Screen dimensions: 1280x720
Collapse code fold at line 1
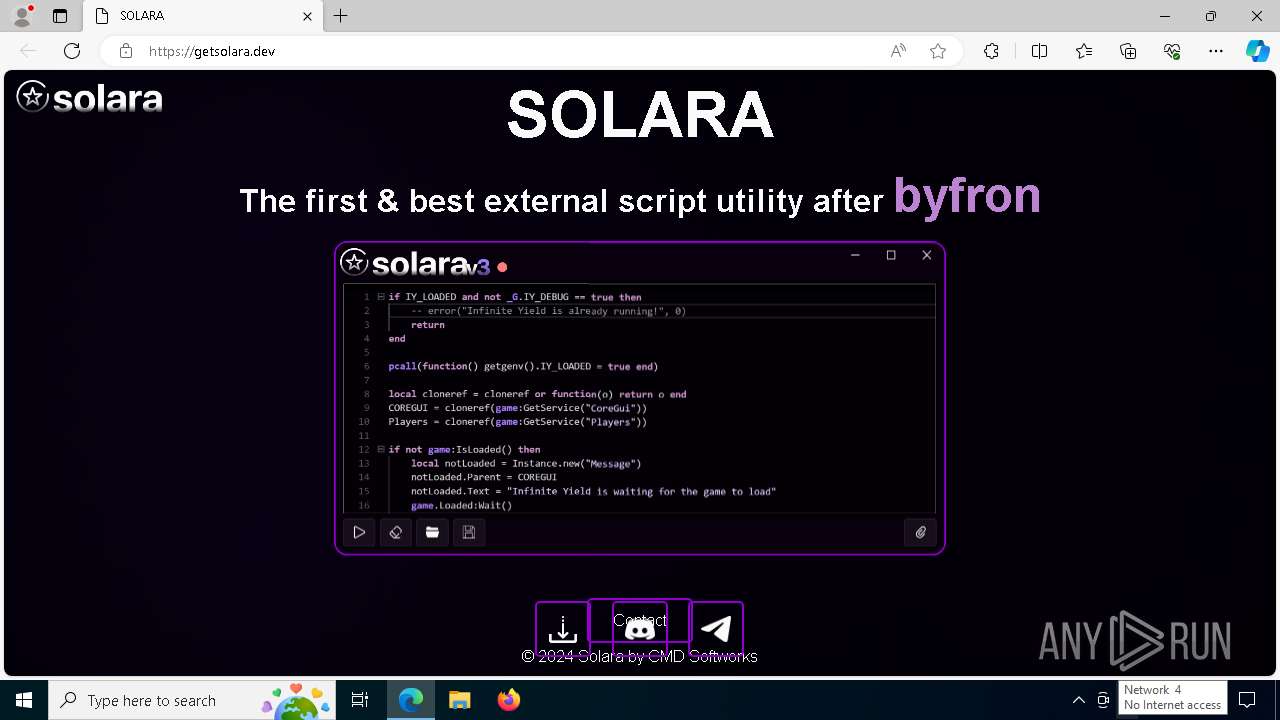[381, 297]
